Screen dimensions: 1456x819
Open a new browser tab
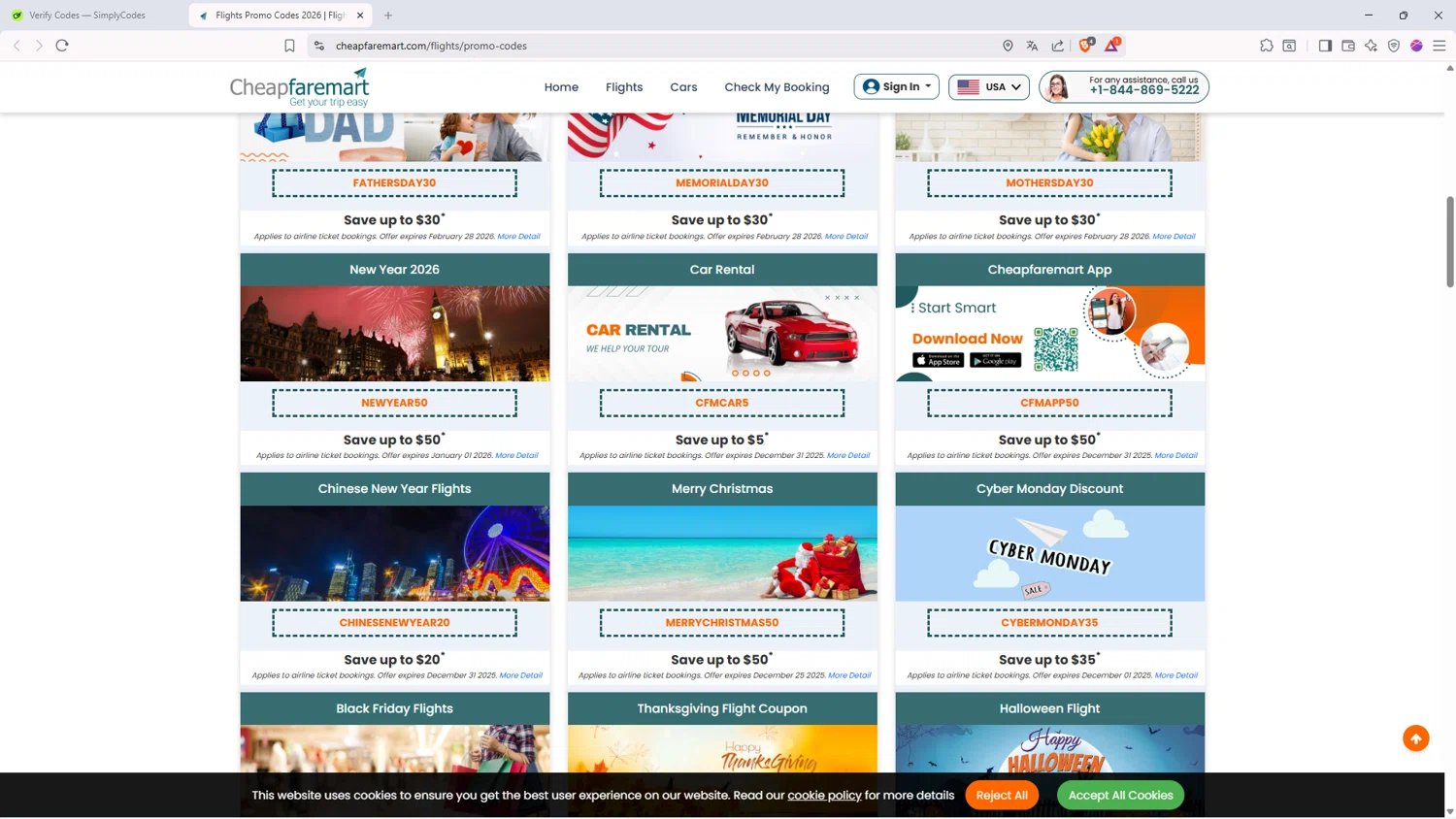click(388, 16)
